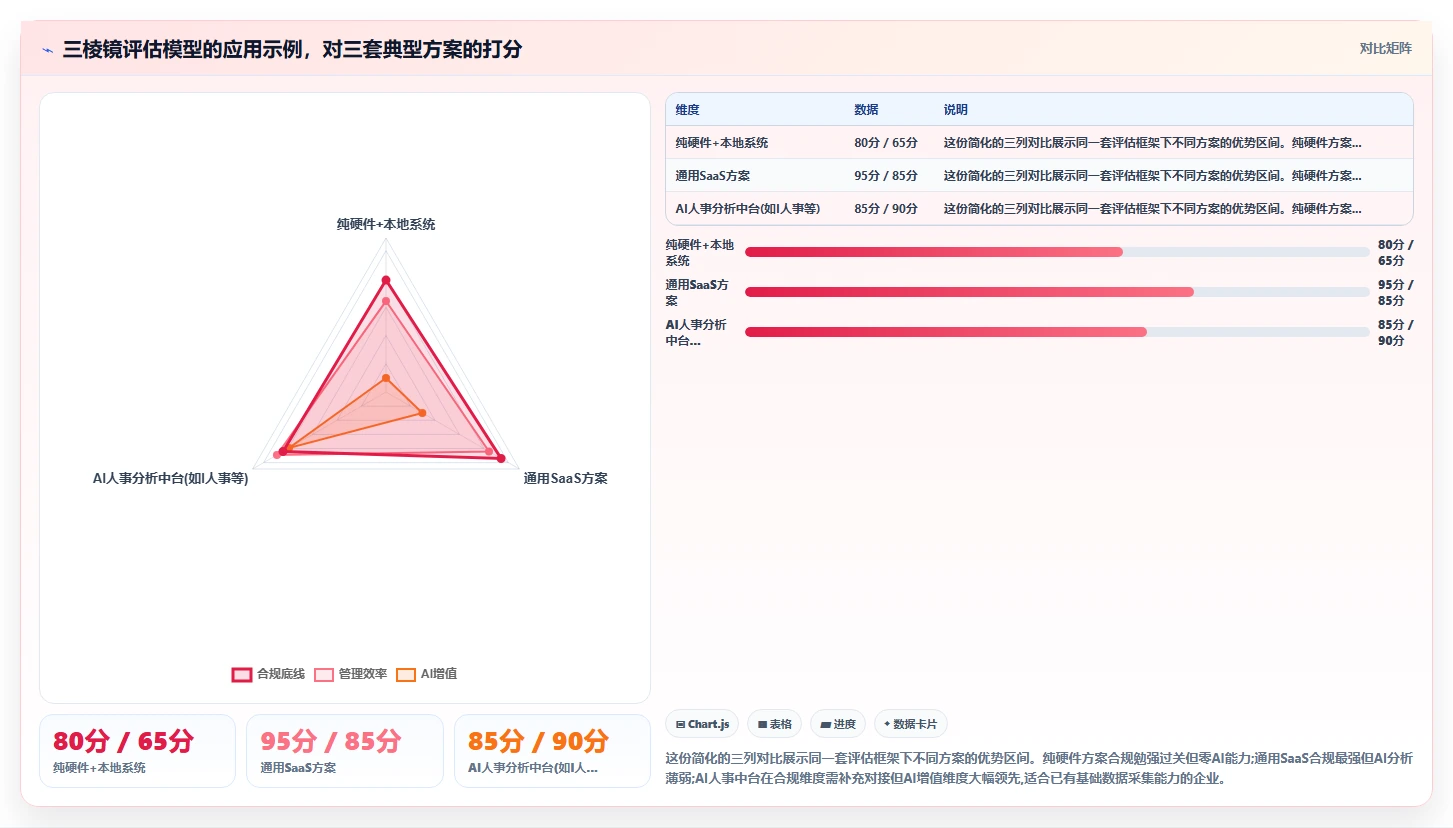Click the 对比矩阵 label
The width and height of the screenshot is (1453, 828).
[x=1386, y=48]
